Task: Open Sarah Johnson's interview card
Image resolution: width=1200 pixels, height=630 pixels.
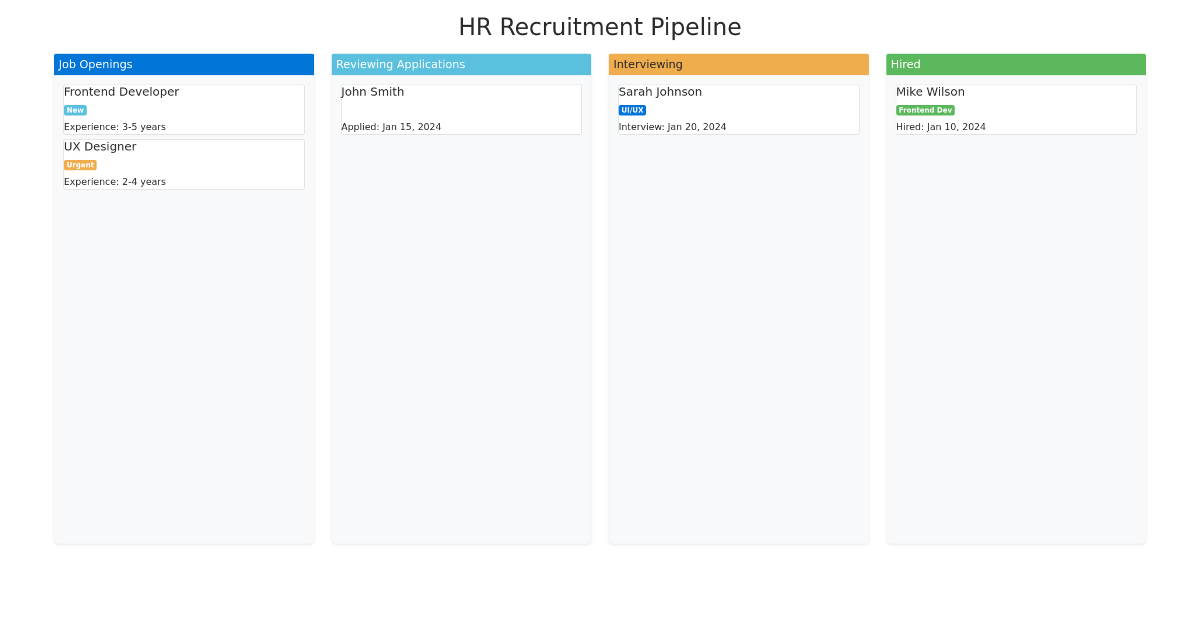Action: tap(738, 108)
